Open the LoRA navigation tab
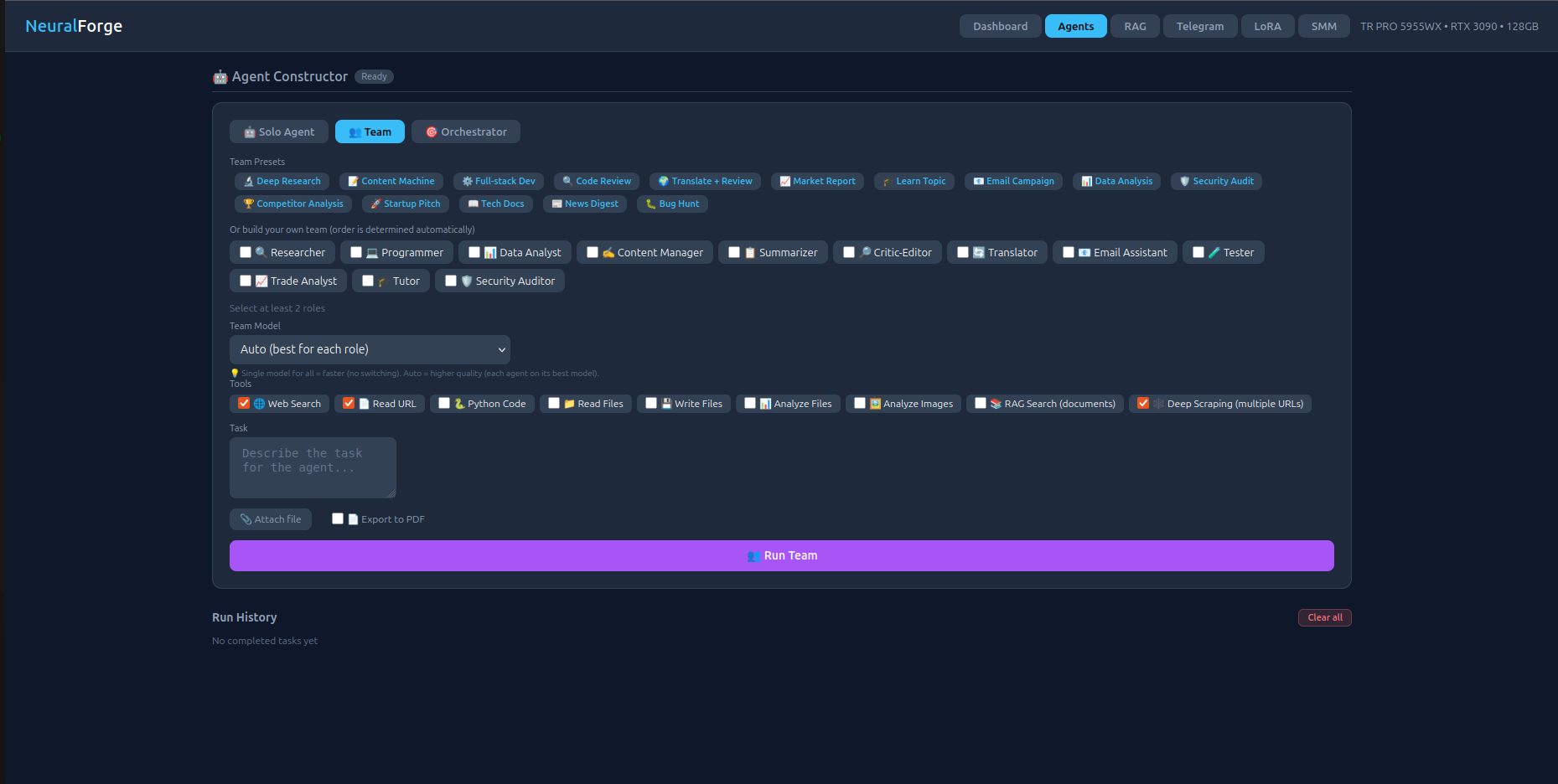 (x=1267, y=26)
